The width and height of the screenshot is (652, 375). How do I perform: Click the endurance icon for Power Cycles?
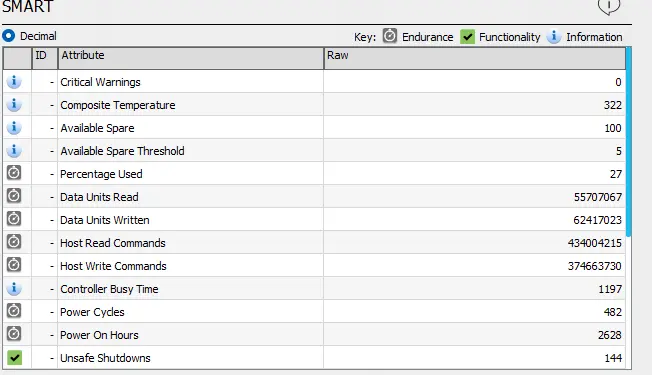[14, 311]
